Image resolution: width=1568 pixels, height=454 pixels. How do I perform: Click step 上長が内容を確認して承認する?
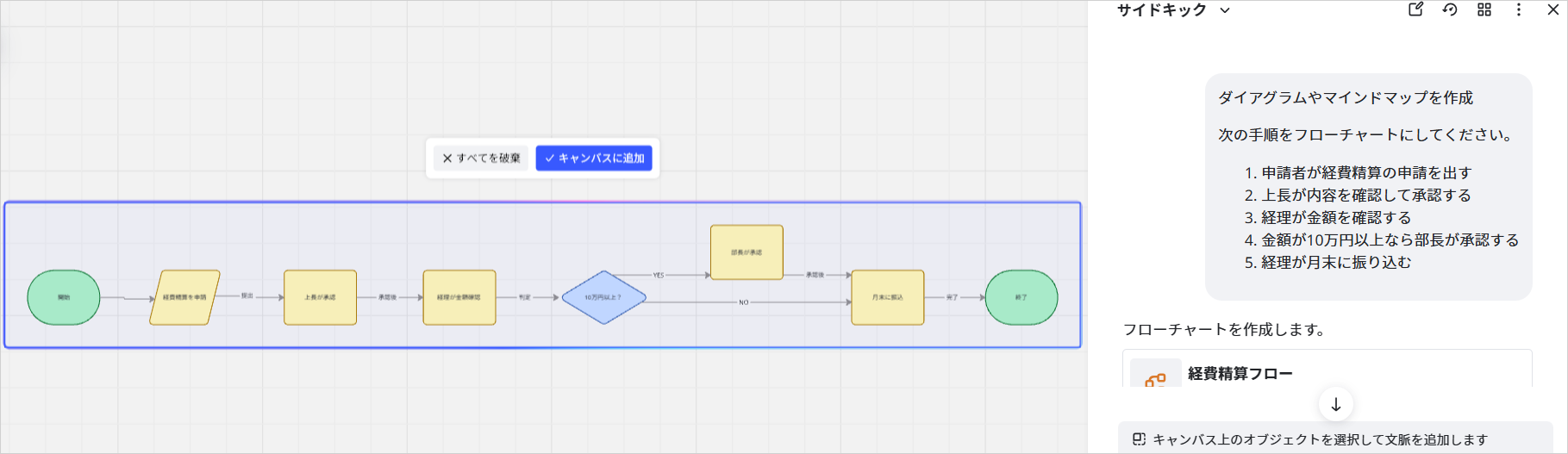click(x=1366, y=196)
